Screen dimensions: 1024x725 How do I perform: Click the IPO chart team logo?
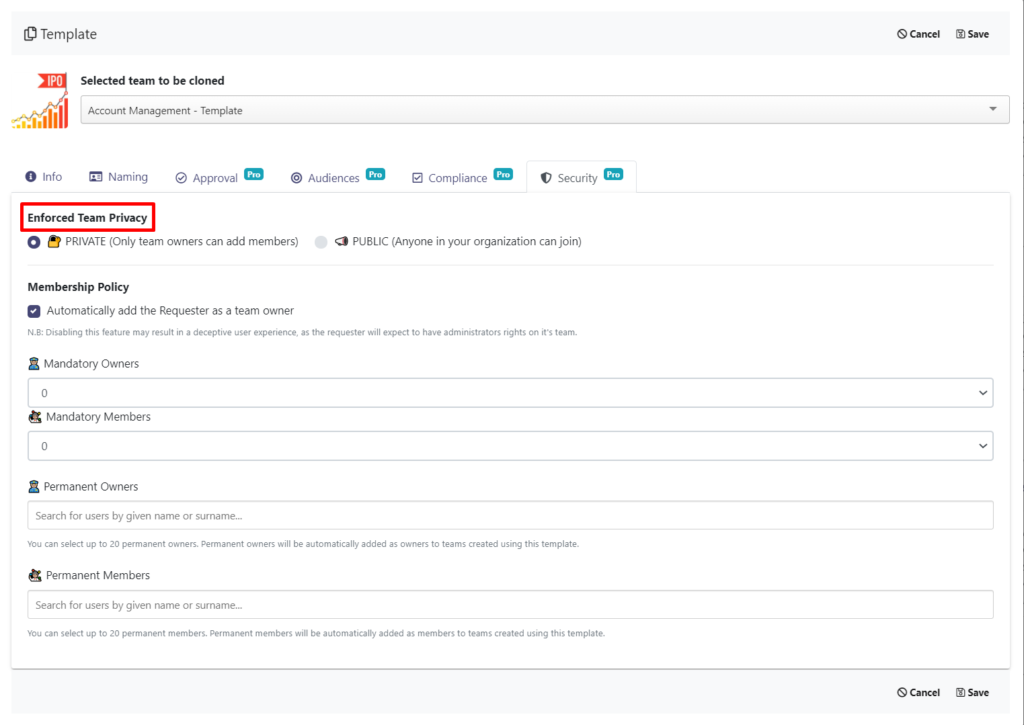pos(40,101)
